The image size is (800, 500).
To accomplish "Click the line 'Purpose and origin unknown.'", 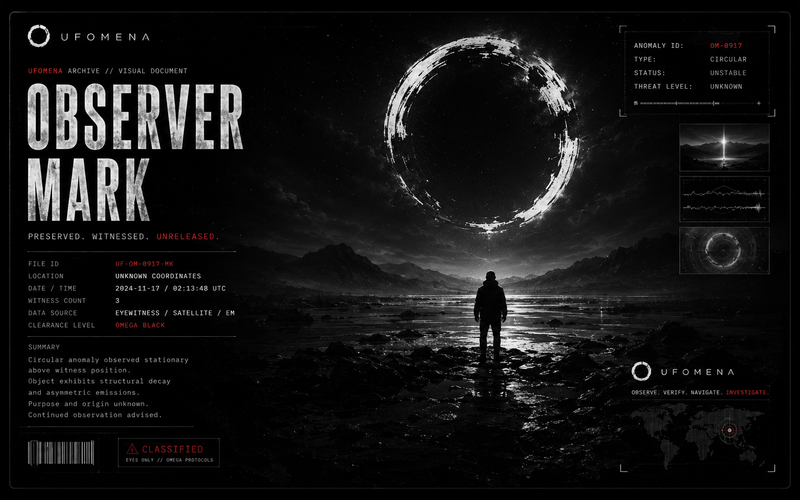I will point(88,404).
